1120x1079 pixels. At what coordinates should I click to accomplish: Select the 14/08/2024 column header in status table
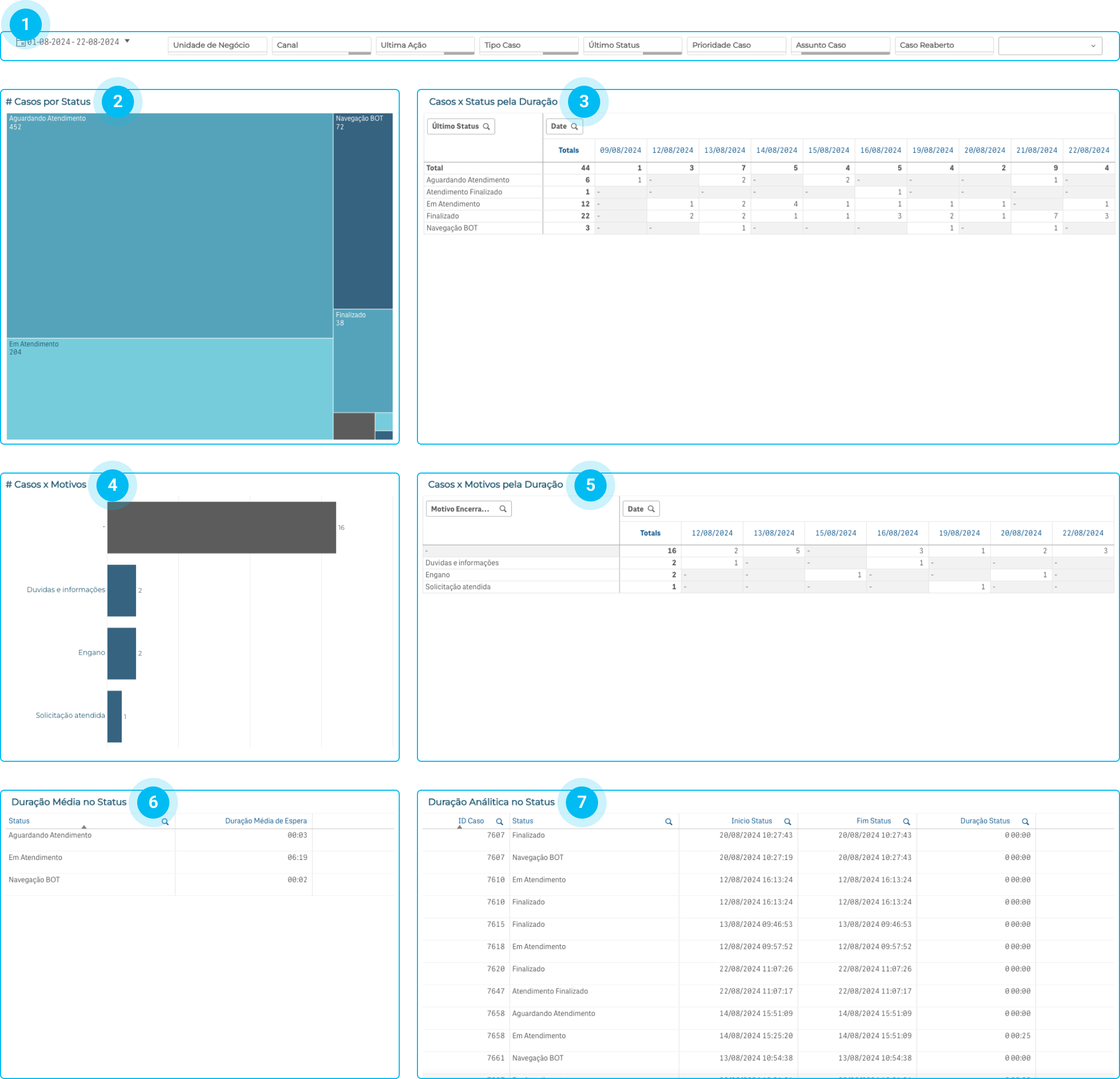click(x=776, y=150)
